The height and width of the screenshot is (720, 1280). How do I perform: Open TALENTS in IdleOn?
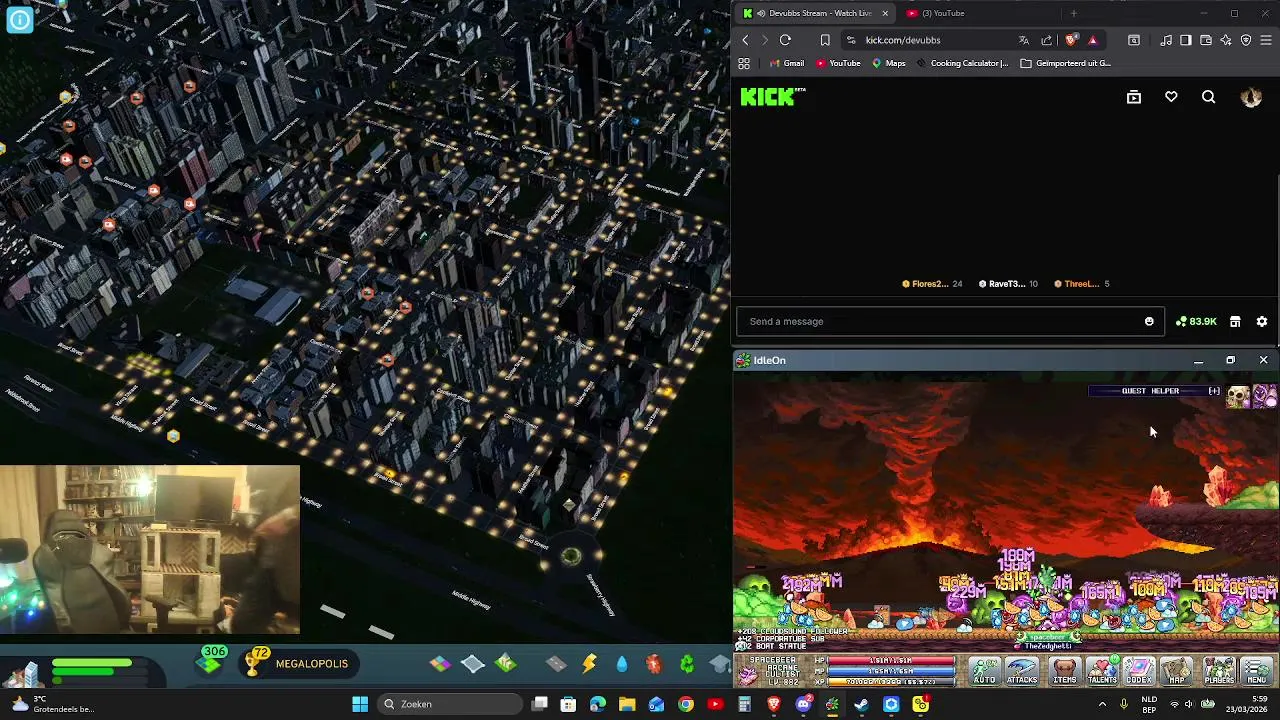[x=1102, y=670]
